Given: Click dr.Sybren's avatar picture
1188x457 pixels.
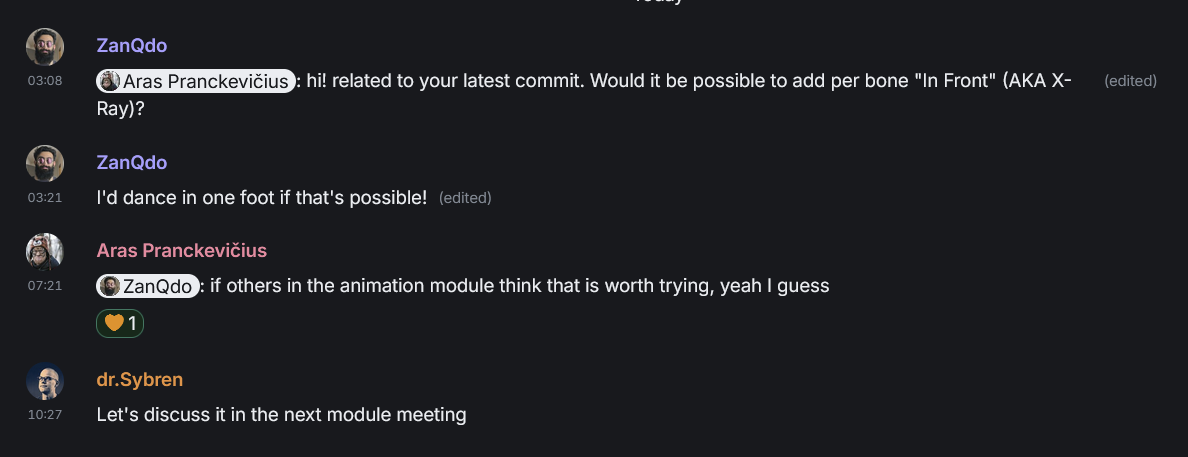Looking at the screenshot, I should [45, 380].
